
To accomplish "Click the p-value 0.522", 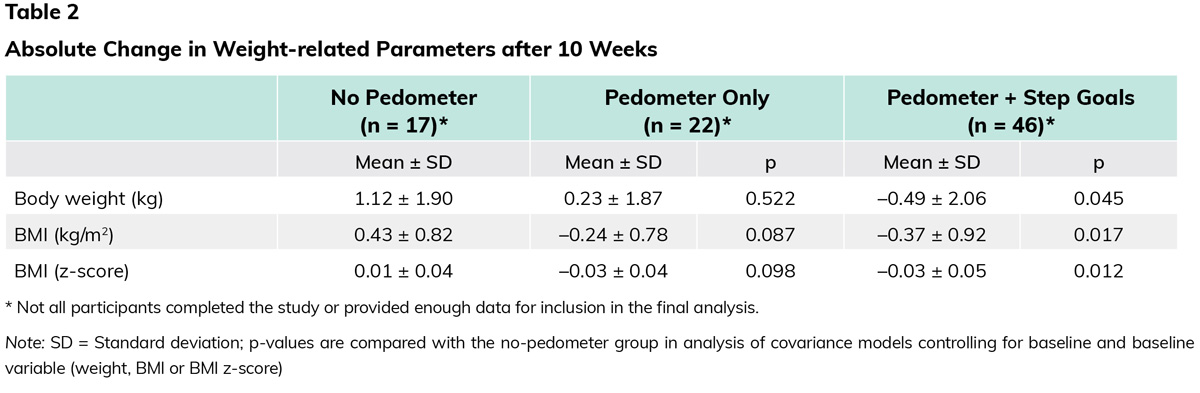I will [x=770, y=199].
